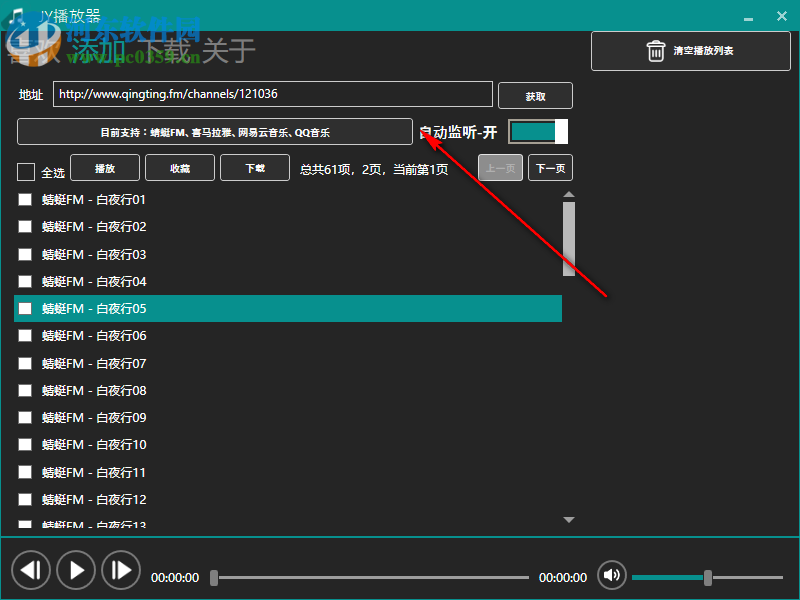Click the music note app logo icon
Image resolution: width=800 pixels, height=600 pixels.
point(18,13)
